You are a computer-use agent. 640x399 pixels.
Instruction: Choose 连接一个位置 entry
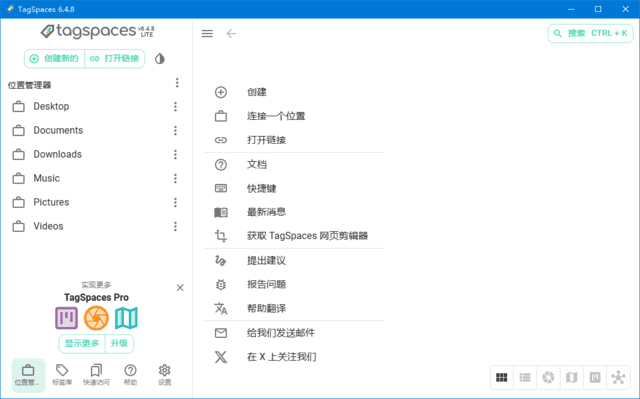(x=294, y=116)
